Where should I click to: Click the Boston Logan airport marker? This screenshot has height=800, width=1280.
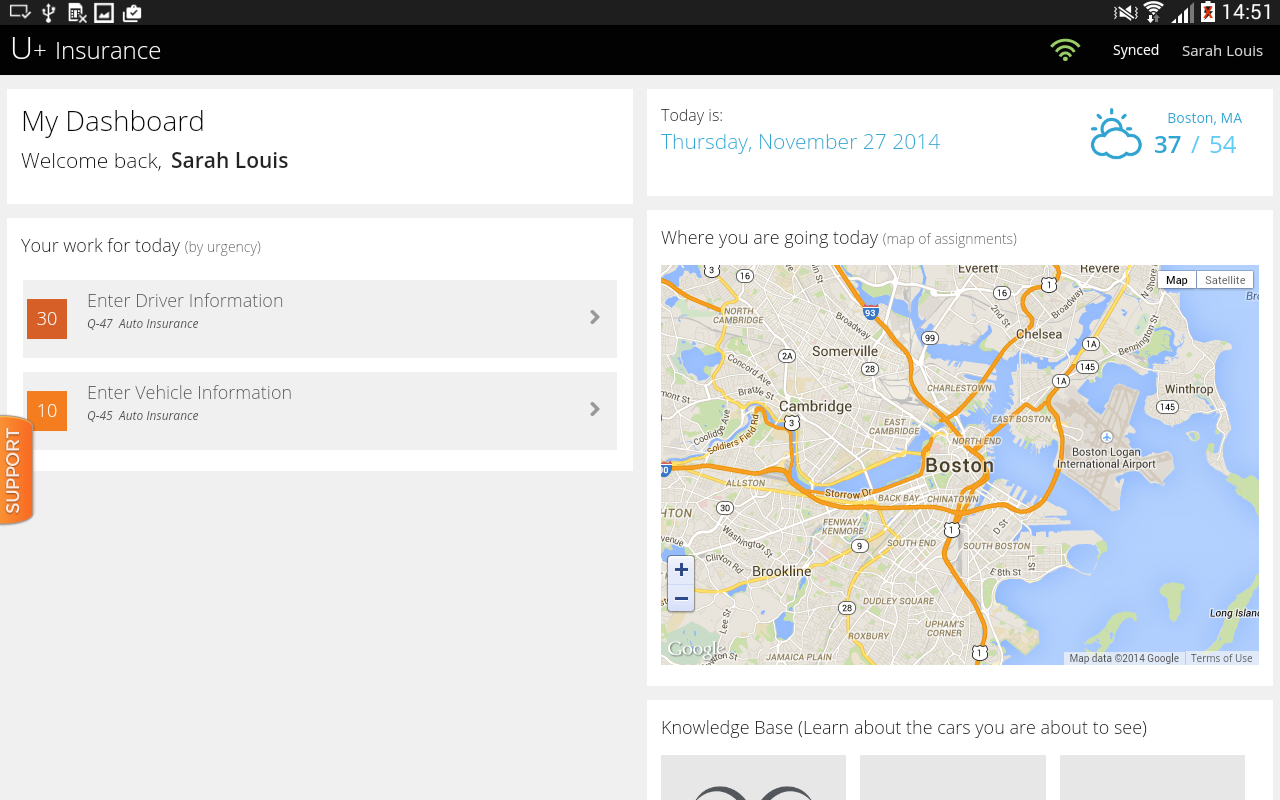click(x=1106, y=438)
